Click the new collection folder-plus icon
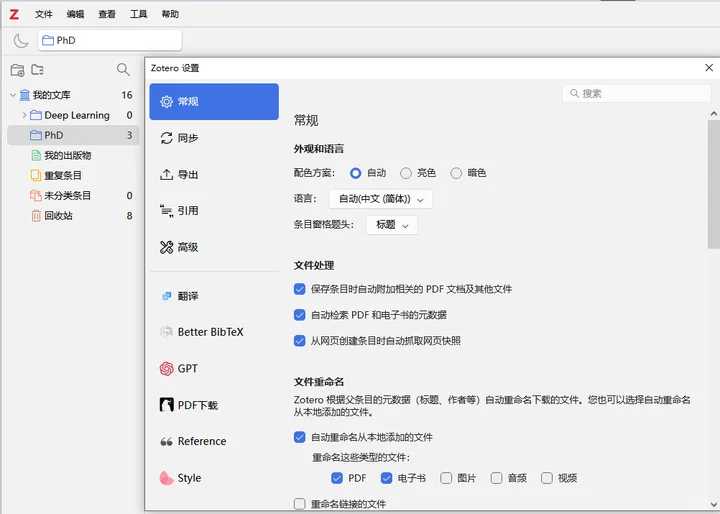 click(17, 70)
